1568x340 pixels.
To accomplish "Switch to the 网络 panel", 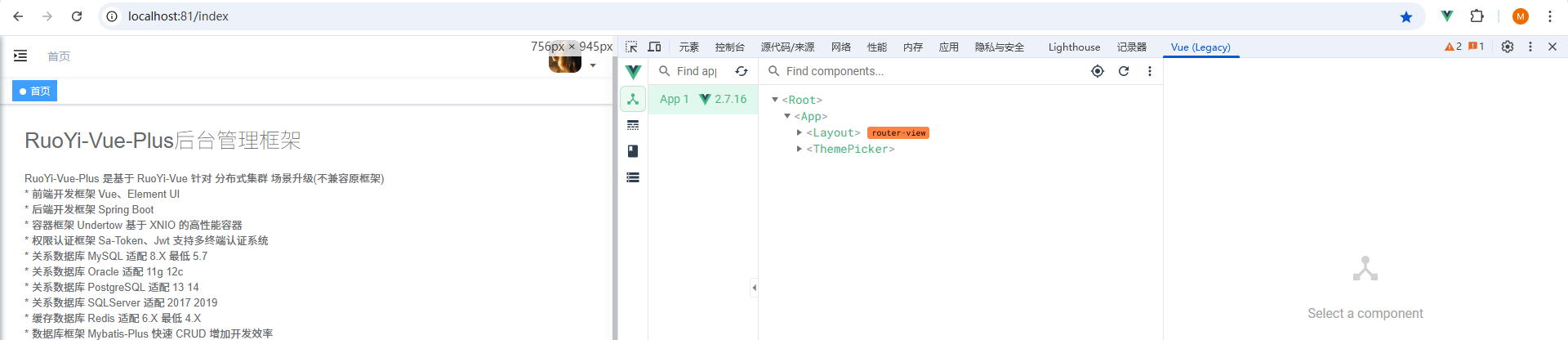I will point(841,47).
